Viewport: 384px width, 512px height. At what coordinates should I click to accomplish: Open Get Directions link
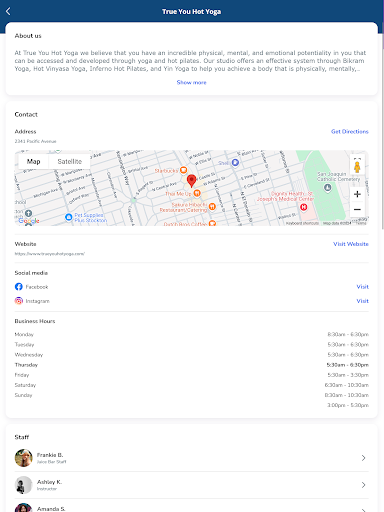(350, 131)
